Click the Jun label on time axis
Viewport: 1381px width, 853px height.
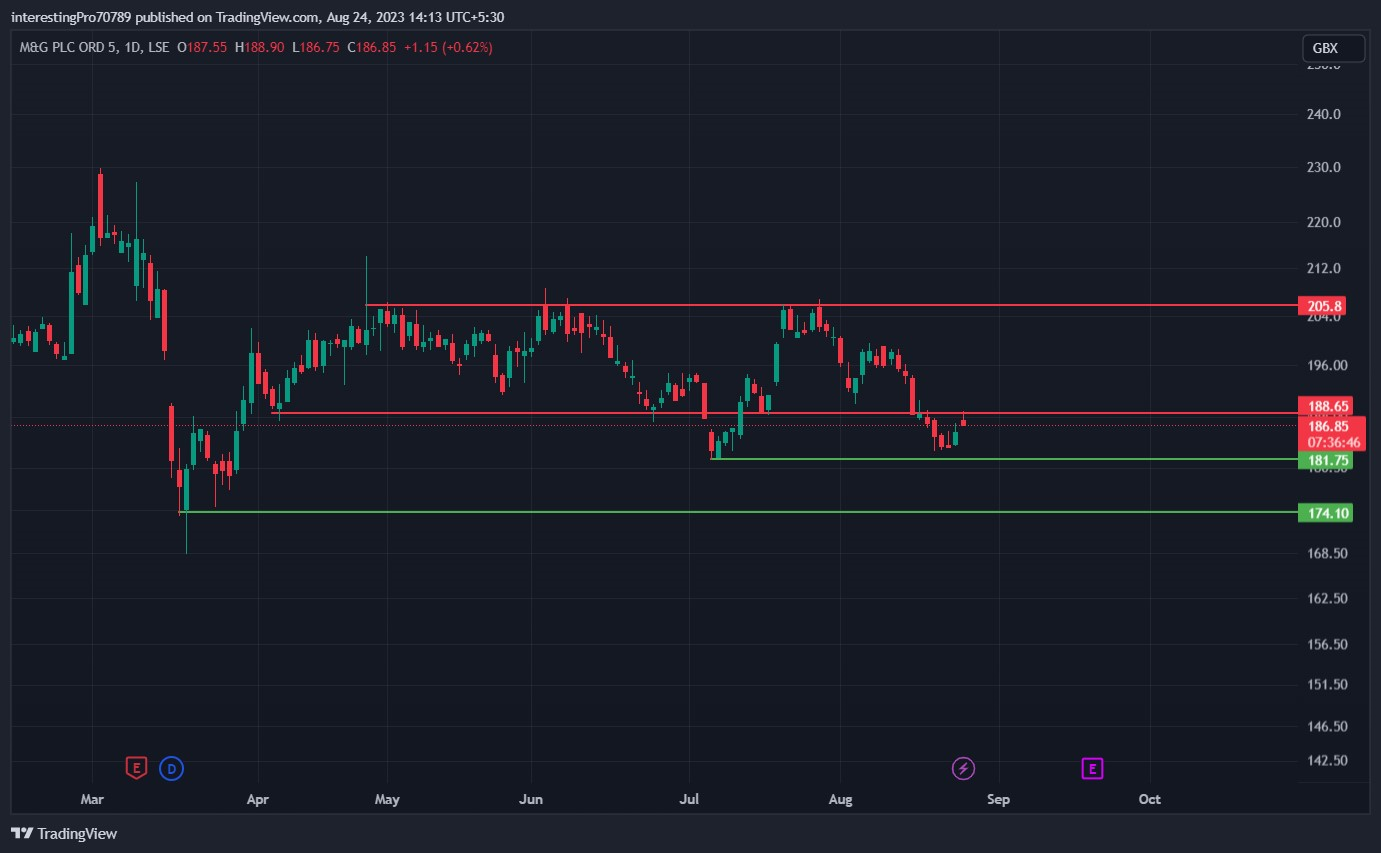click(x=531, y=799)
